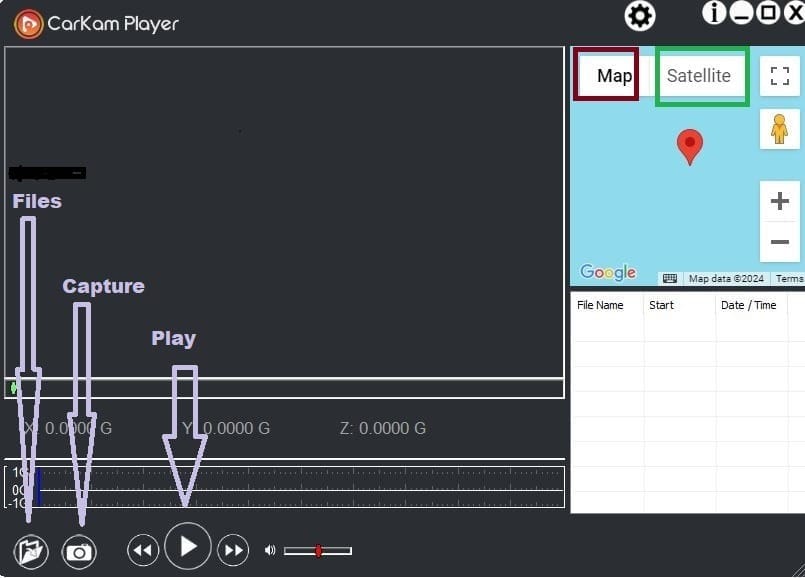Click the Z: 0.0000 G reading
The height and width of the screenshot is (578, 805).
pyautogui.click(x=382, y=428)
